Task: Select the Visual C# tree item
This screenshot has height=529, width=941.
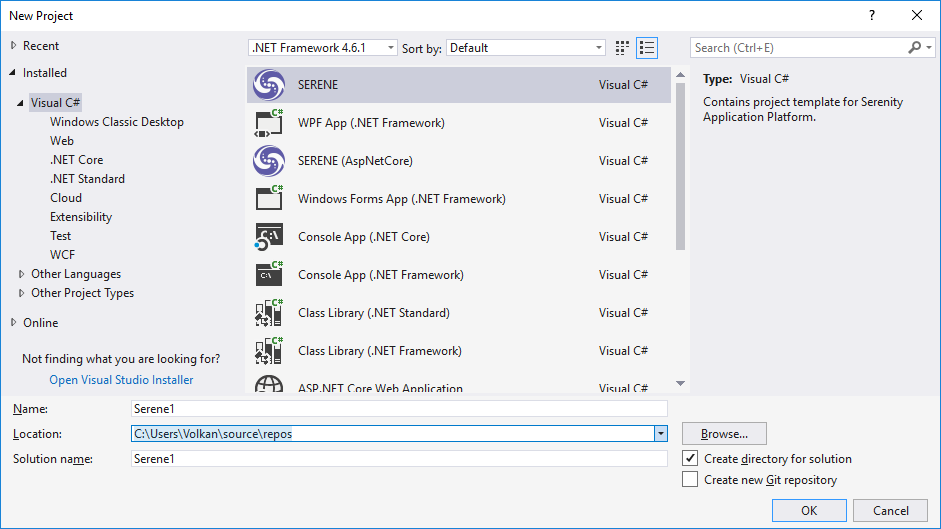Action: coord(55,103)
